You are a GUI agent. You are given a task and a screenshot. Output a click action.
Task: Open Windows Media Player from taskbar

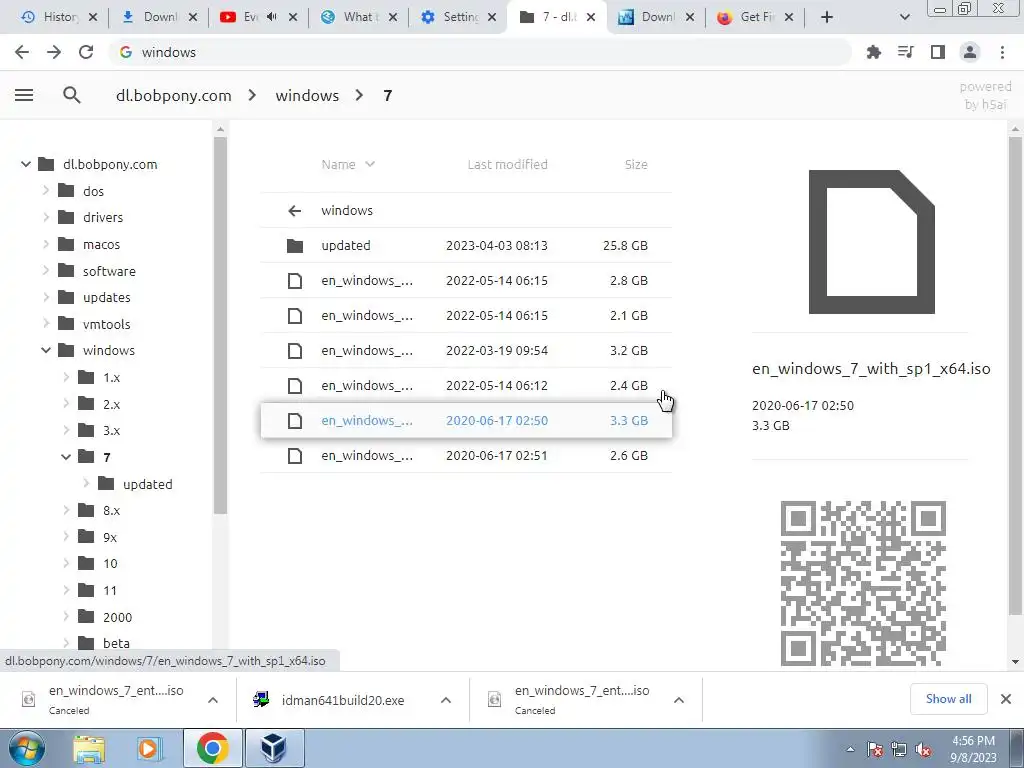pos(150,748)
